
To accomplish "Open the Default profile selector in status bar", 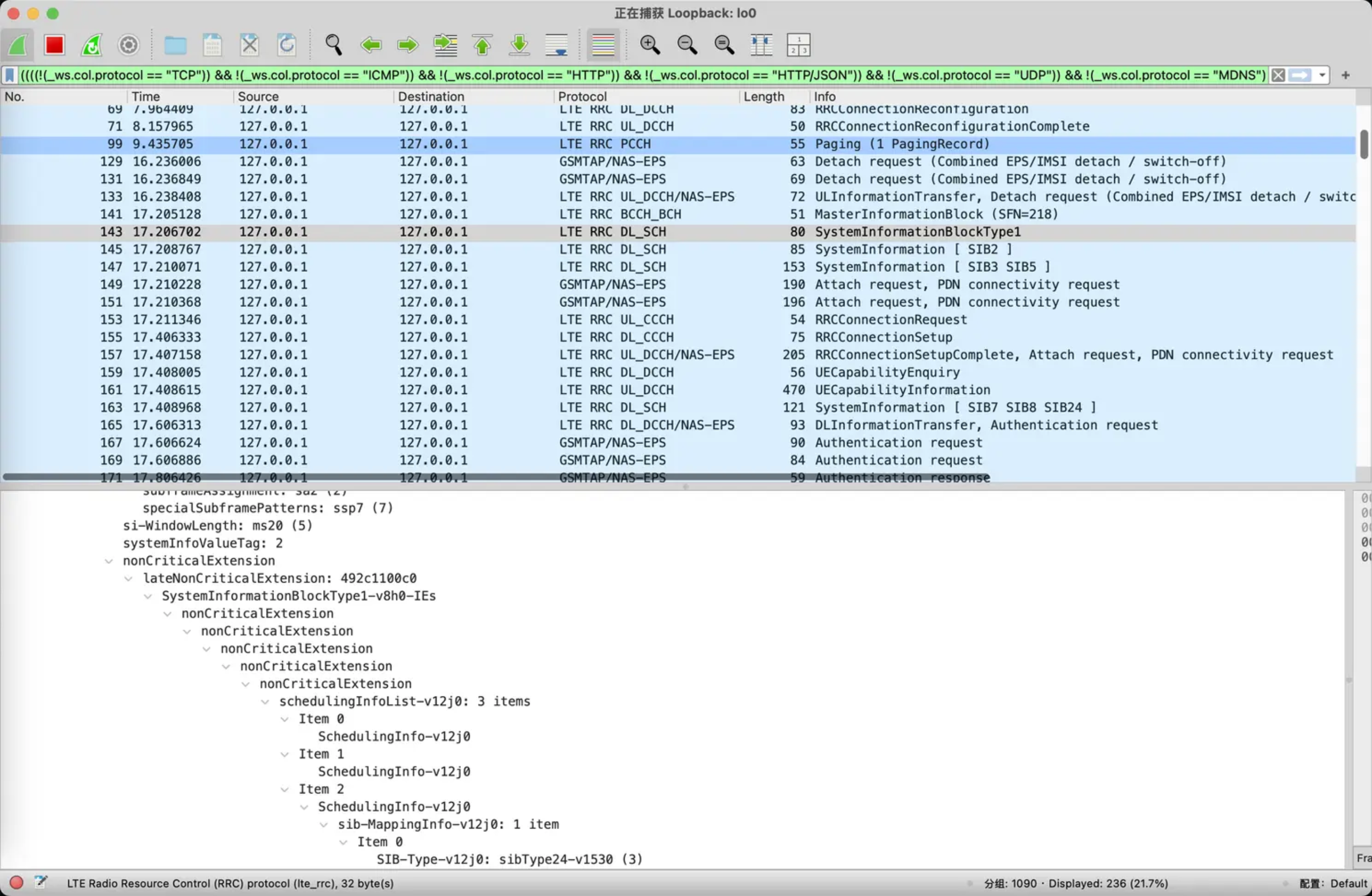I will pos(1333,883).
